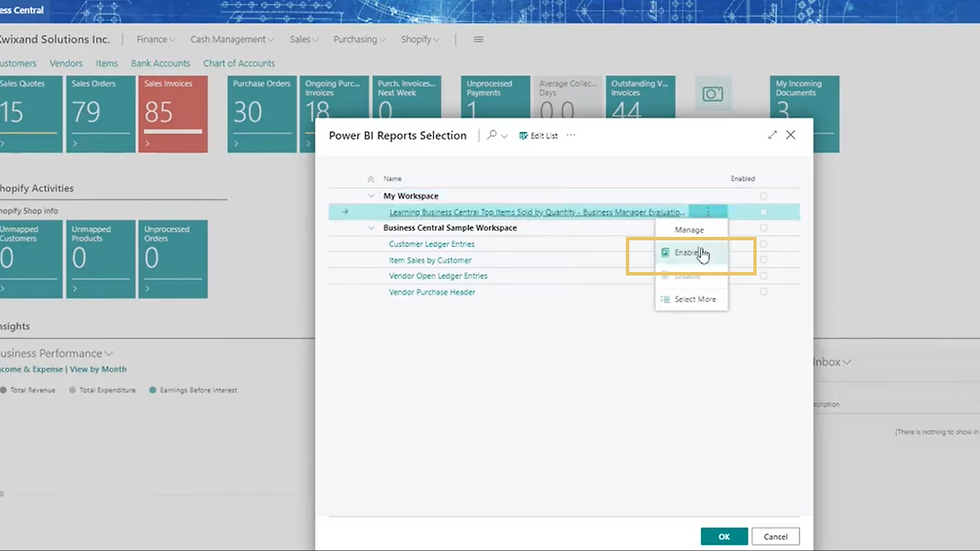Click the Edit List button

coord(538,136)
